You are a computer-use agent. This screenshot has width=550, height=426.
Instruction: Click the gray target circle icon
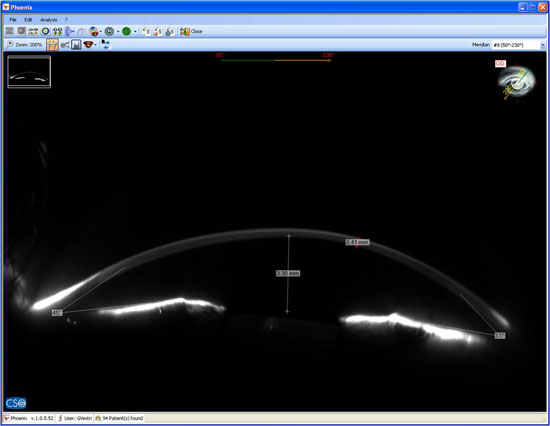pyautogui.click(x=109, y=32)
